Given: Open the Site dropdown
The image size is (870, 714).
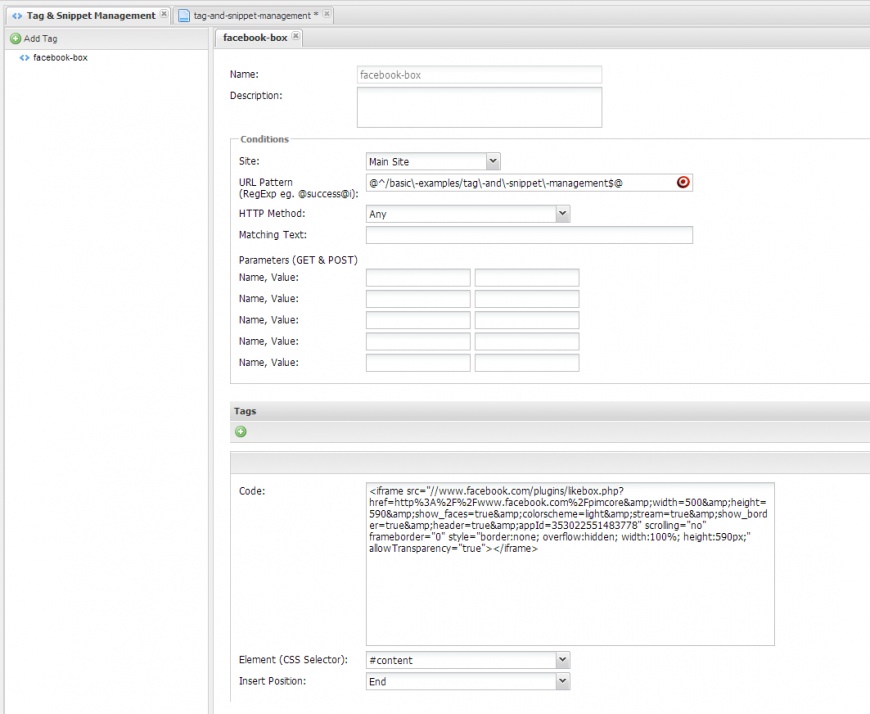Looking at the screenshot, I should coord(492,161).
